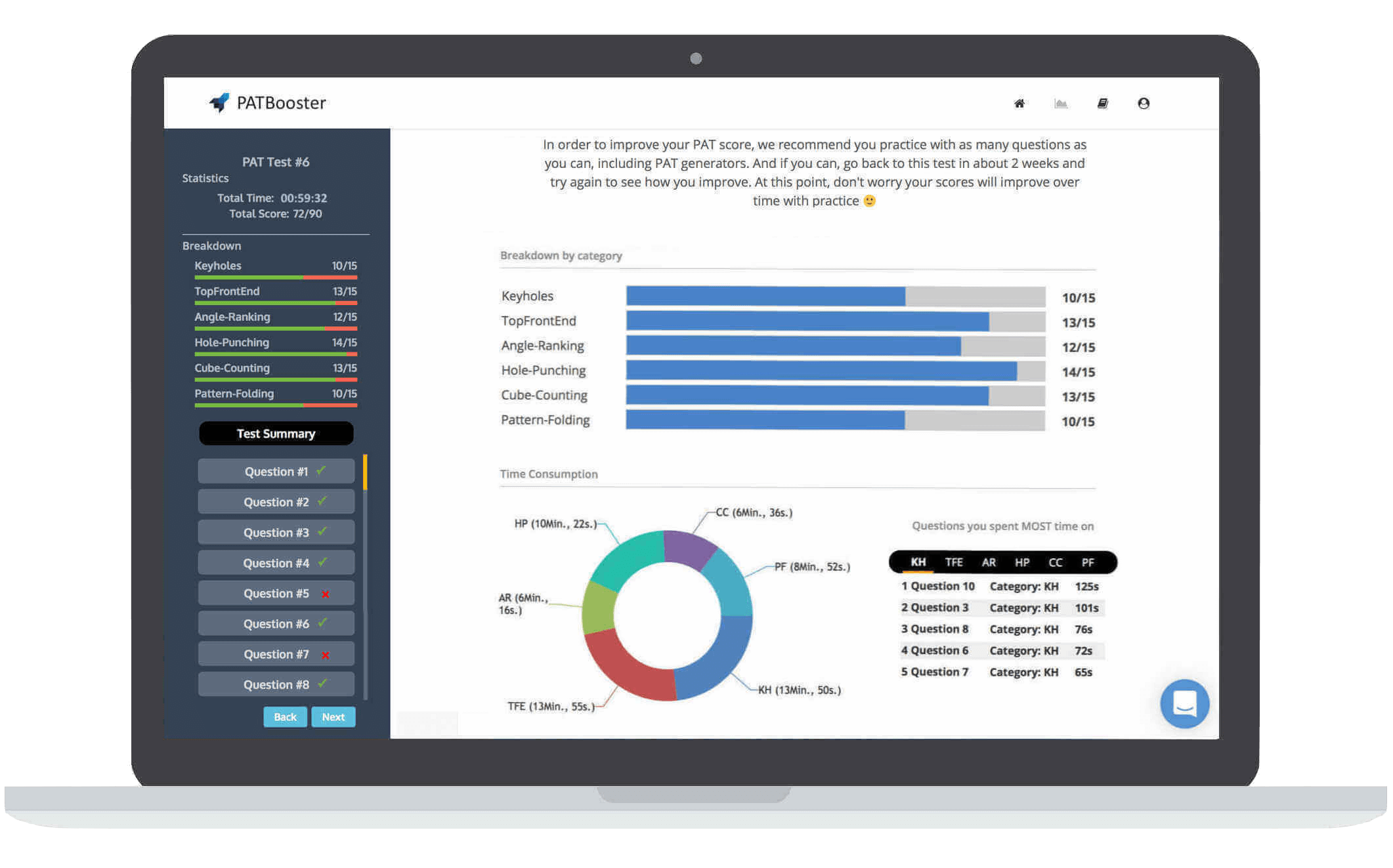Switch to the KH tab

point(918,562)
